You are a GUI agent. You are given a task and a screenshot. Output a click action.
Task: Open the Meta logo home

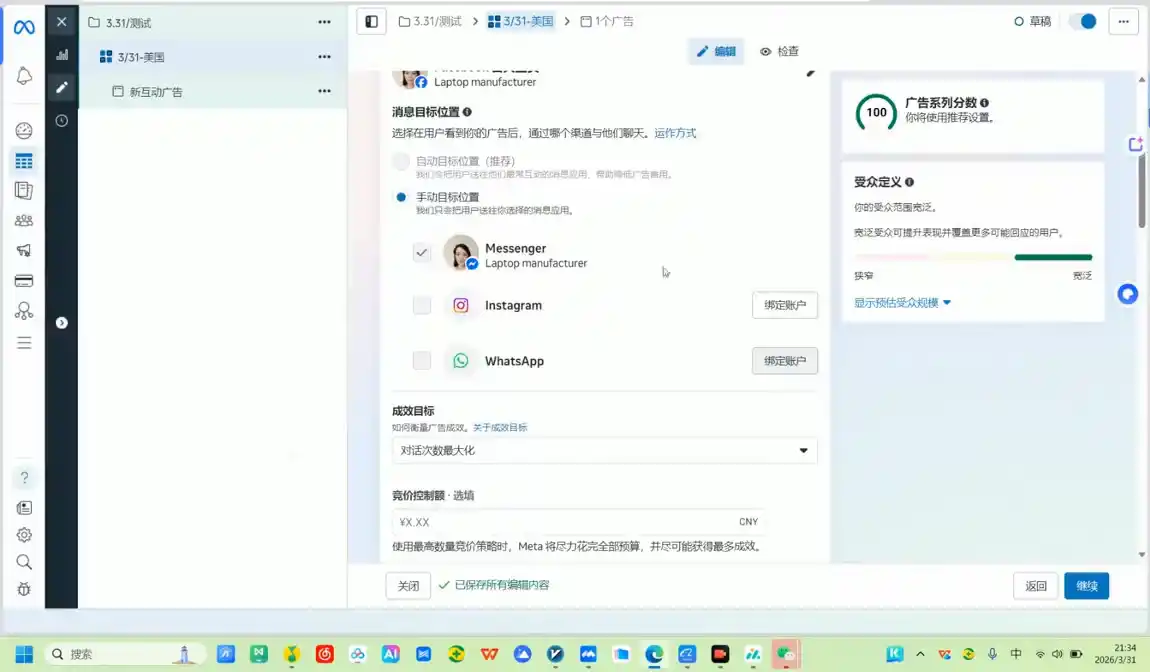pyautogui.click(x=24, y=27)
